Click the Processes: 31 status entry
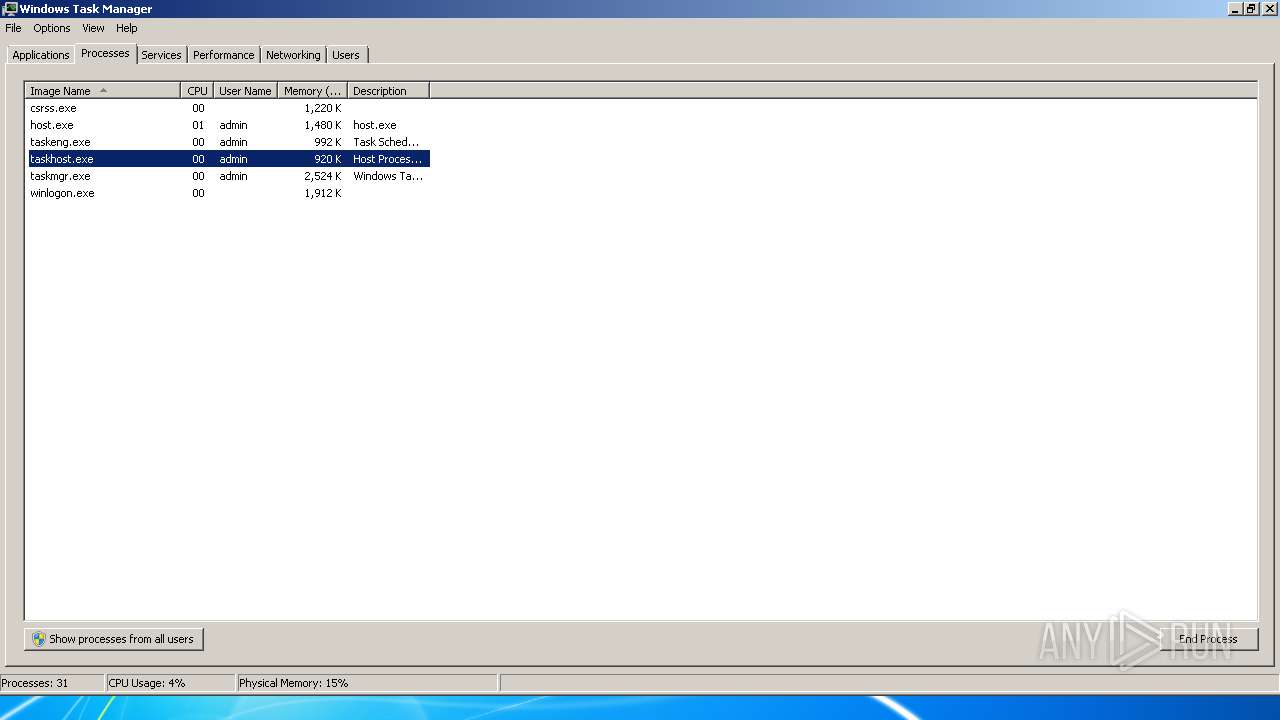This screenshot has width=1280, height=720. [52, 683]
